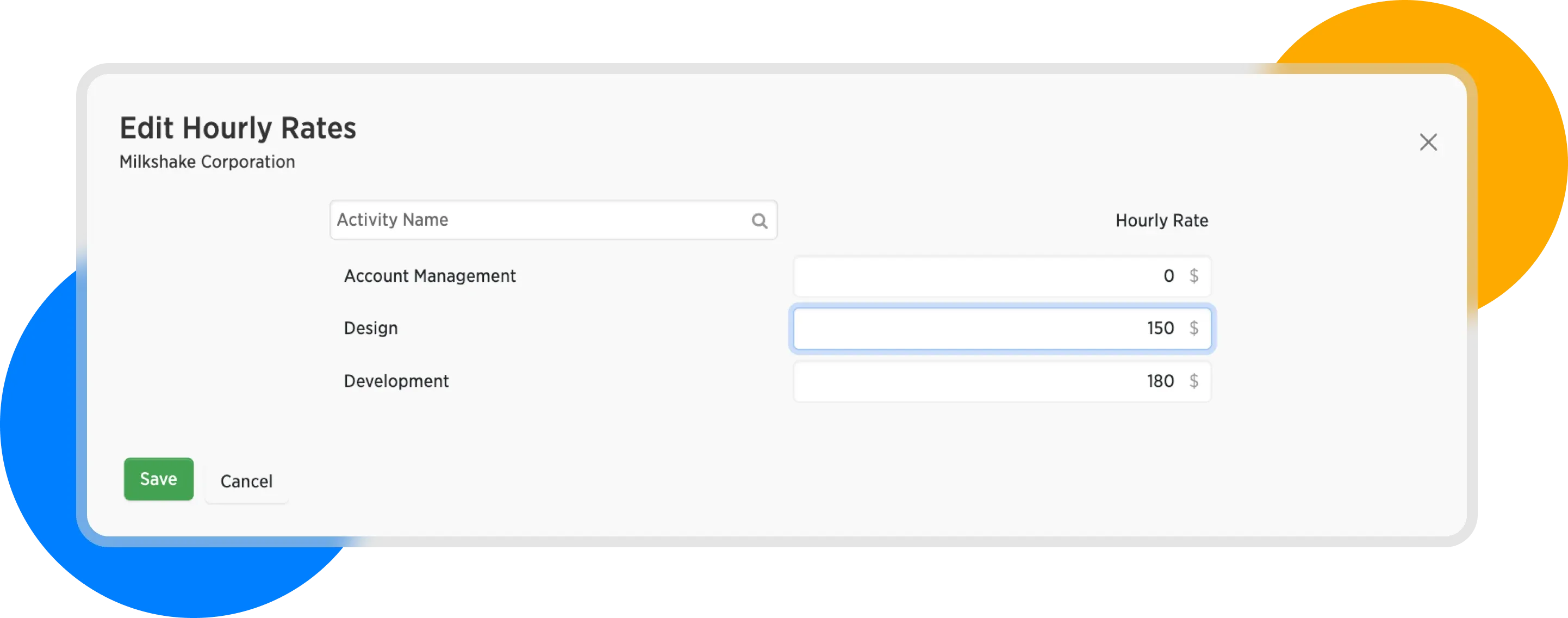Click the dollar sign in Development rate field
This screenshot has height=618, width=1568.
click(1193, 382)
